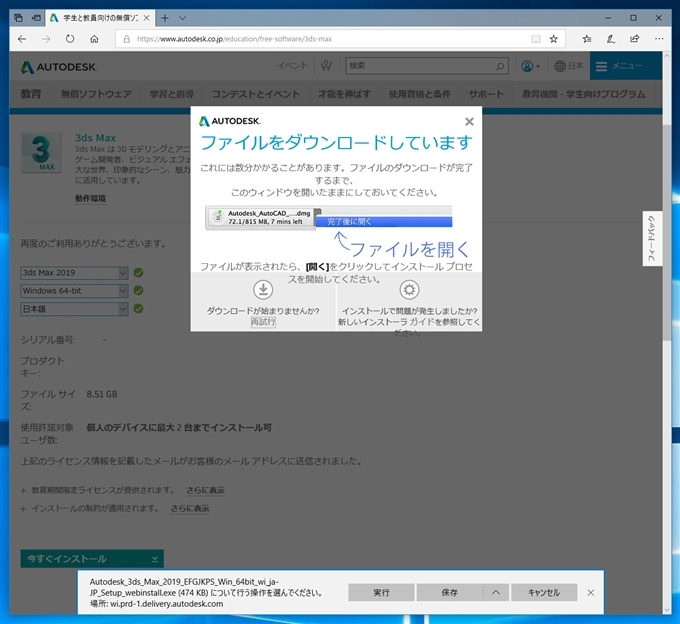The height and width of the screenshot is (624, 680).
Task: Click the Autodesk logo in header
Action: click(x=59, y=67)
